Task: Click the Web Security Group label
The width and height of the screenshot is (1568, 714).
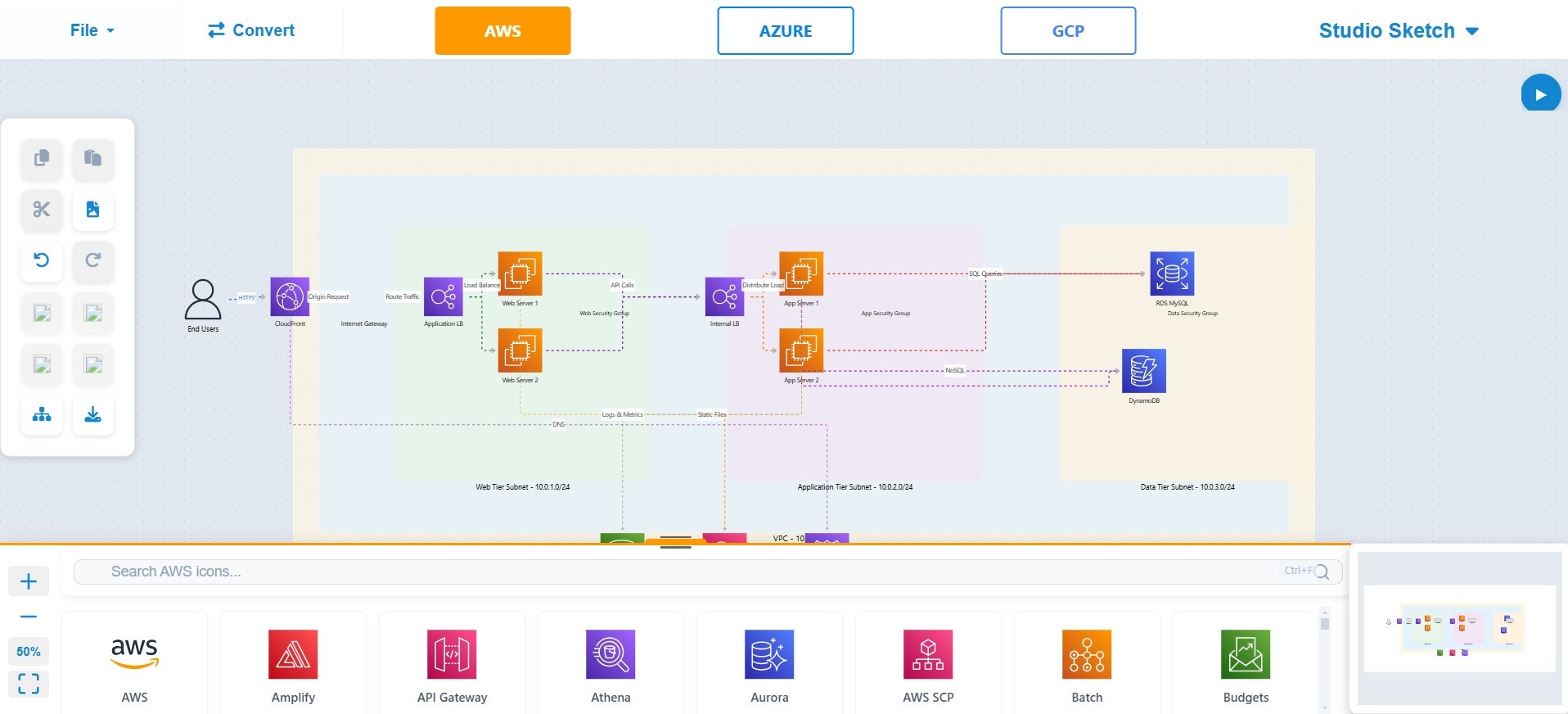Action: 605,314
